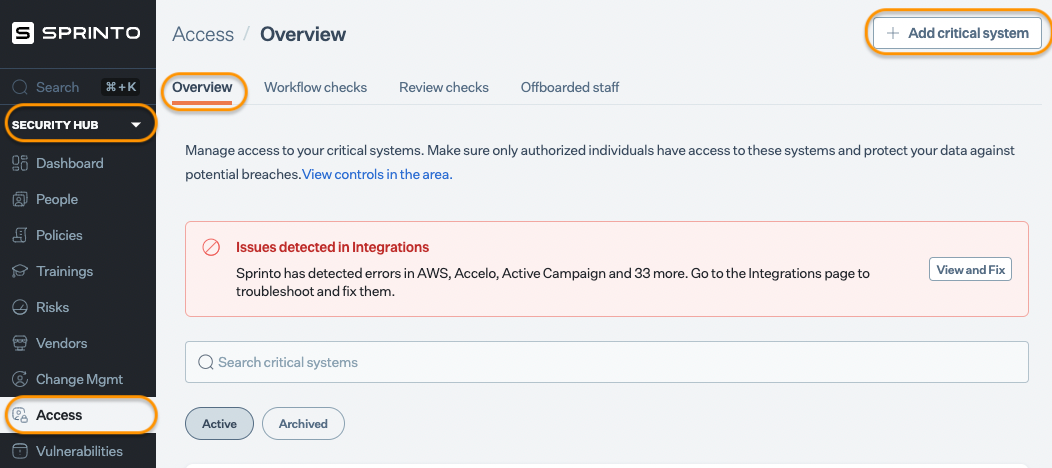
Task: Click the Vendors sidebar icon
Action: tap(20, 343)
